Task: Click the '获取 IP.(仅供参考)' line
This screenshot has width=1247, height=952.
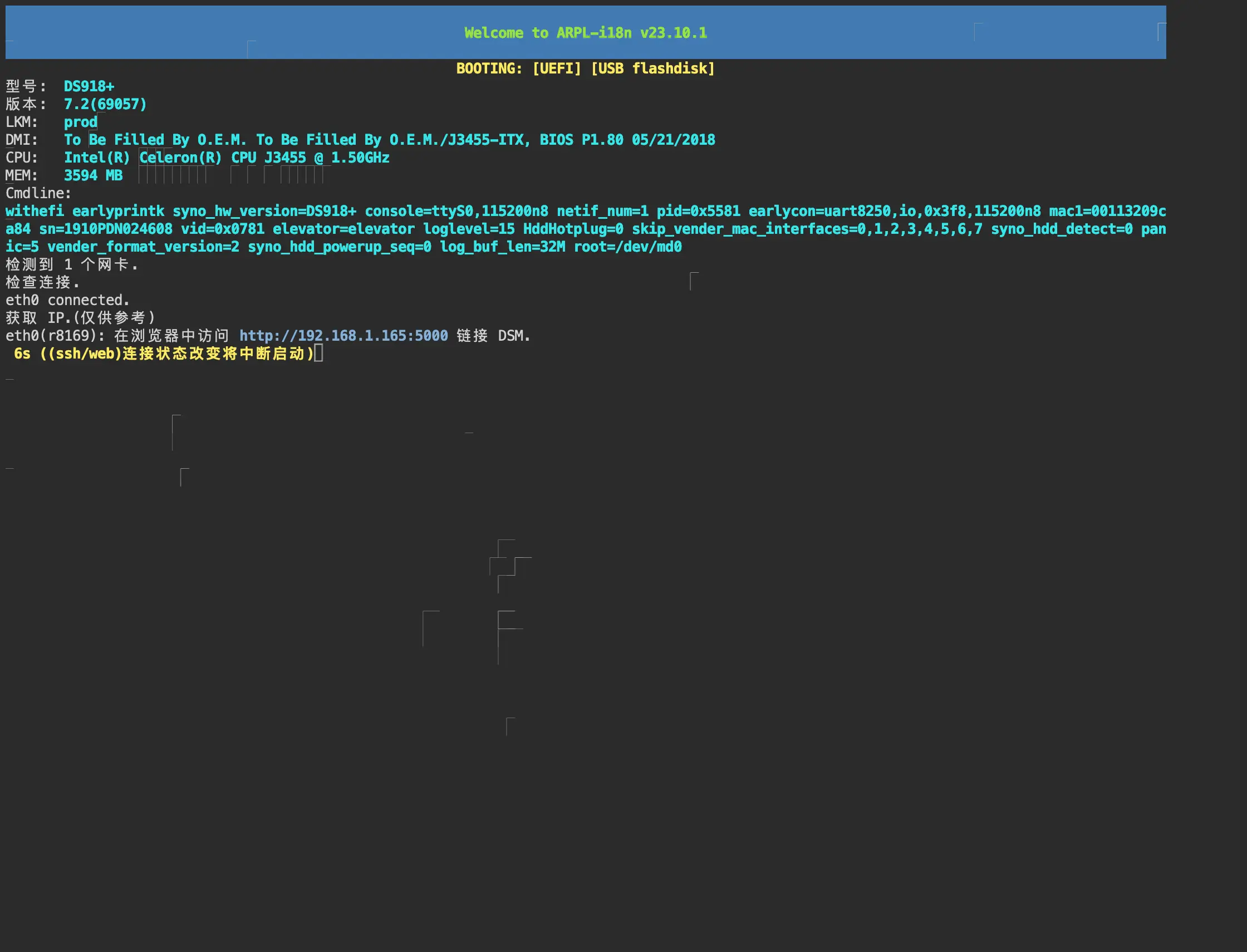Action: (81, 318)
